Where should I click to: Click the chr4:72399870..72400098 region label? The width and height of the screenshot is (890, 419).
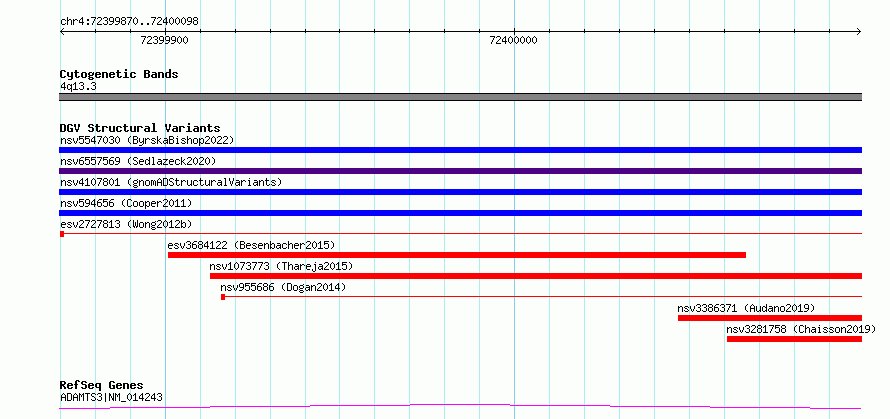[129, 21]
